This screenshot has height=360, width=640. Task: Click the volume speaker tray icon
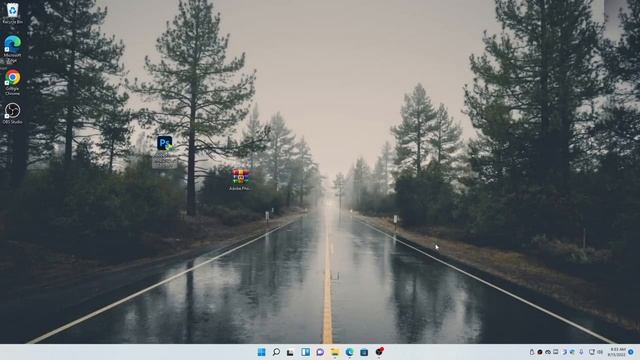[600, 352]
